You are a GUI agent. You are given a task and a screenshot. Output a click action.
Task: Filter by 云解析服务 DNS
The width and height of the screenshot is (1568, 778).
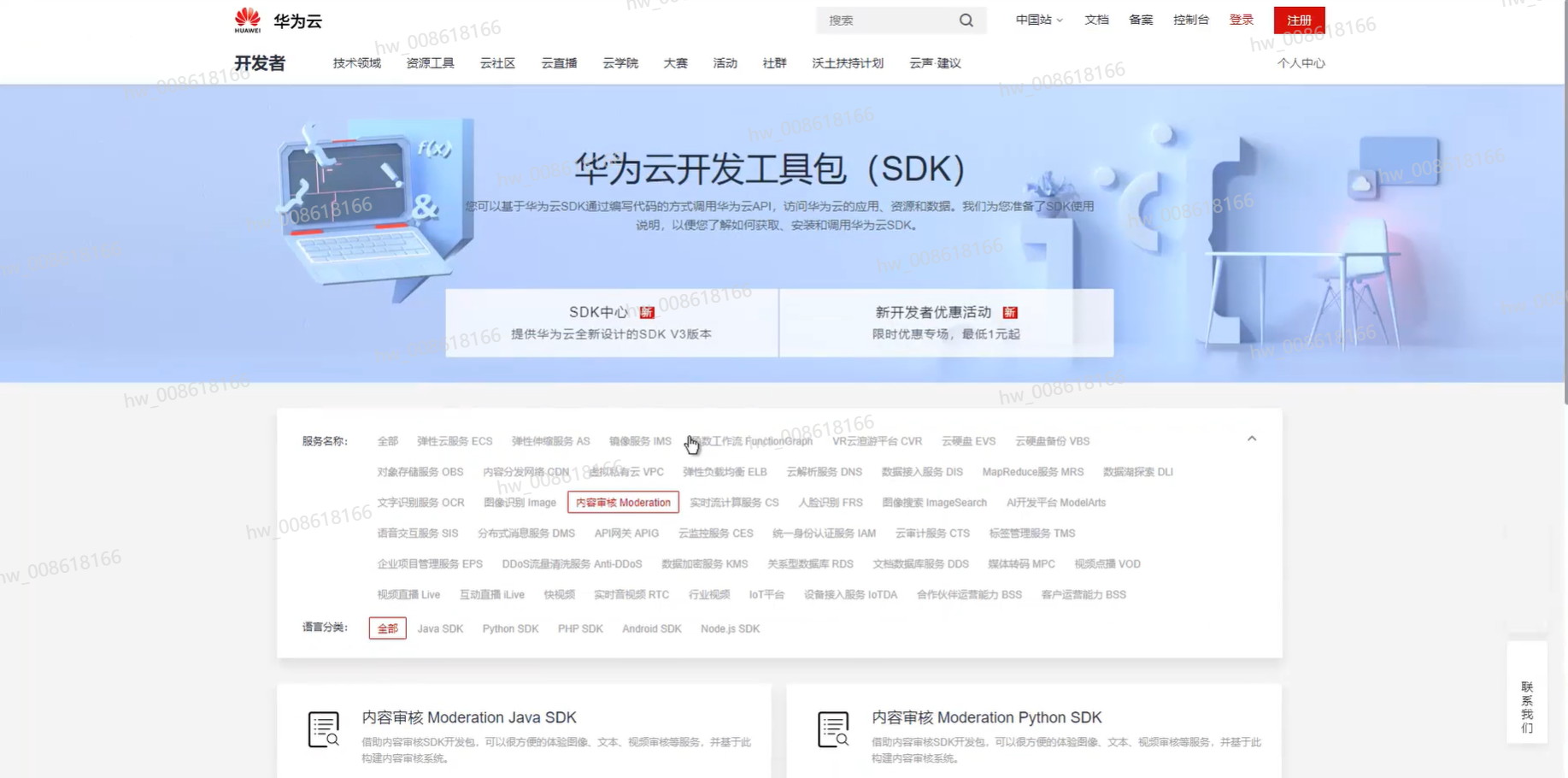tap(824, 472)
